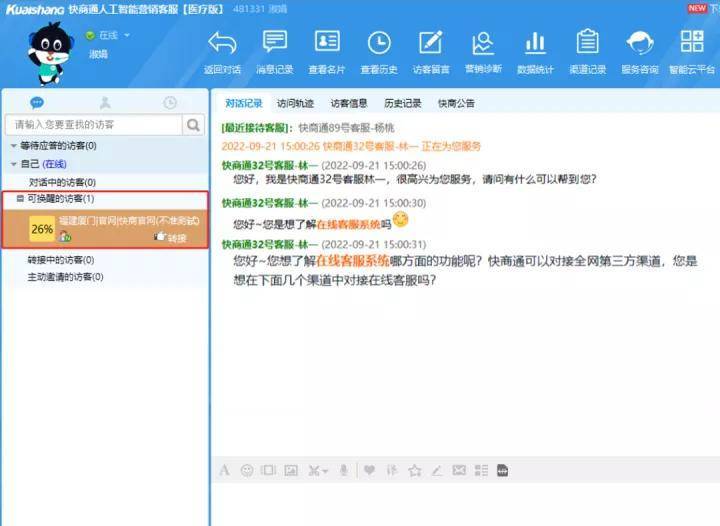The image size is (720, 526).
Task: Click the envelope mail icon in toolbar
Action: (459, 470)
